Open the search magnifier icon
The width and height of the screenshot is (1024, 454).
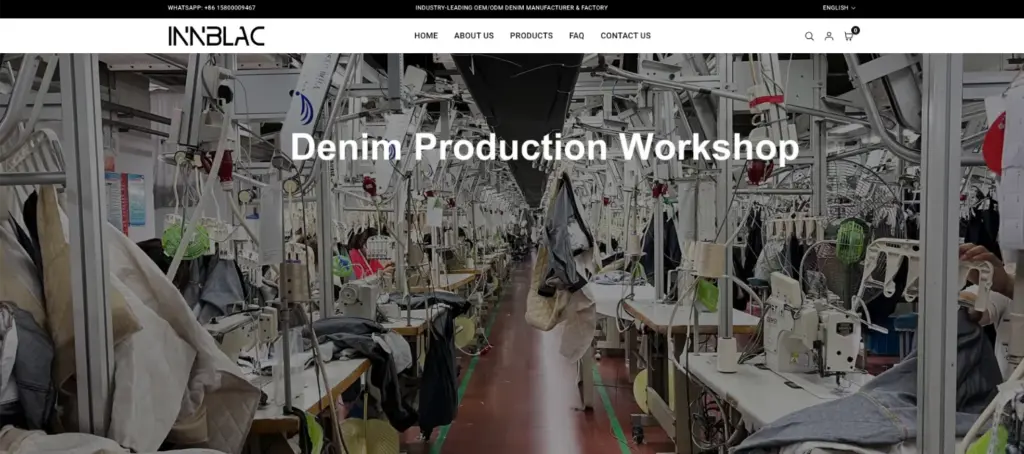[809, 36]
